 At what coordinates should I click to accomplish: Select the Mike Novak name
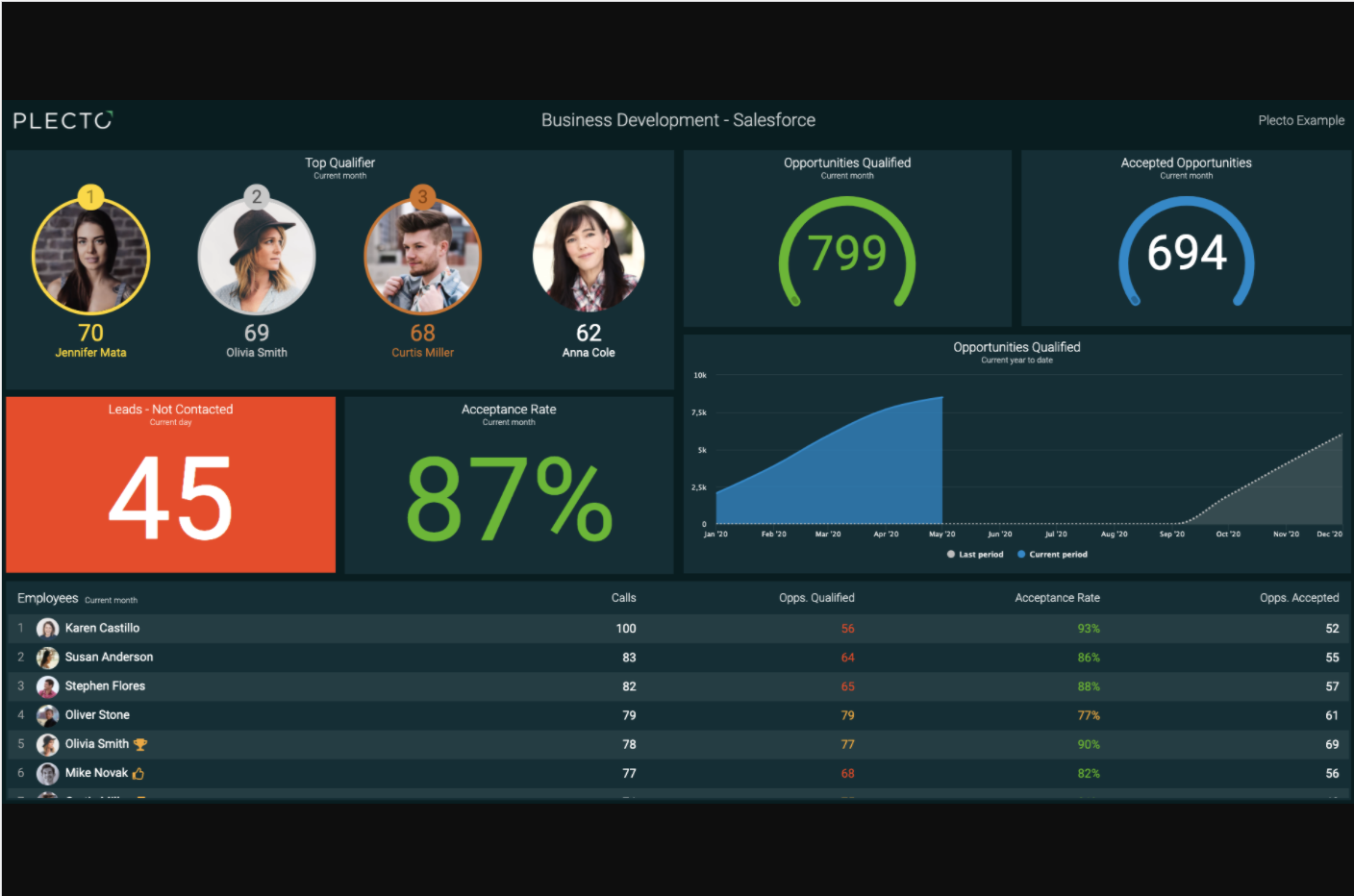[x=96, y=772]
